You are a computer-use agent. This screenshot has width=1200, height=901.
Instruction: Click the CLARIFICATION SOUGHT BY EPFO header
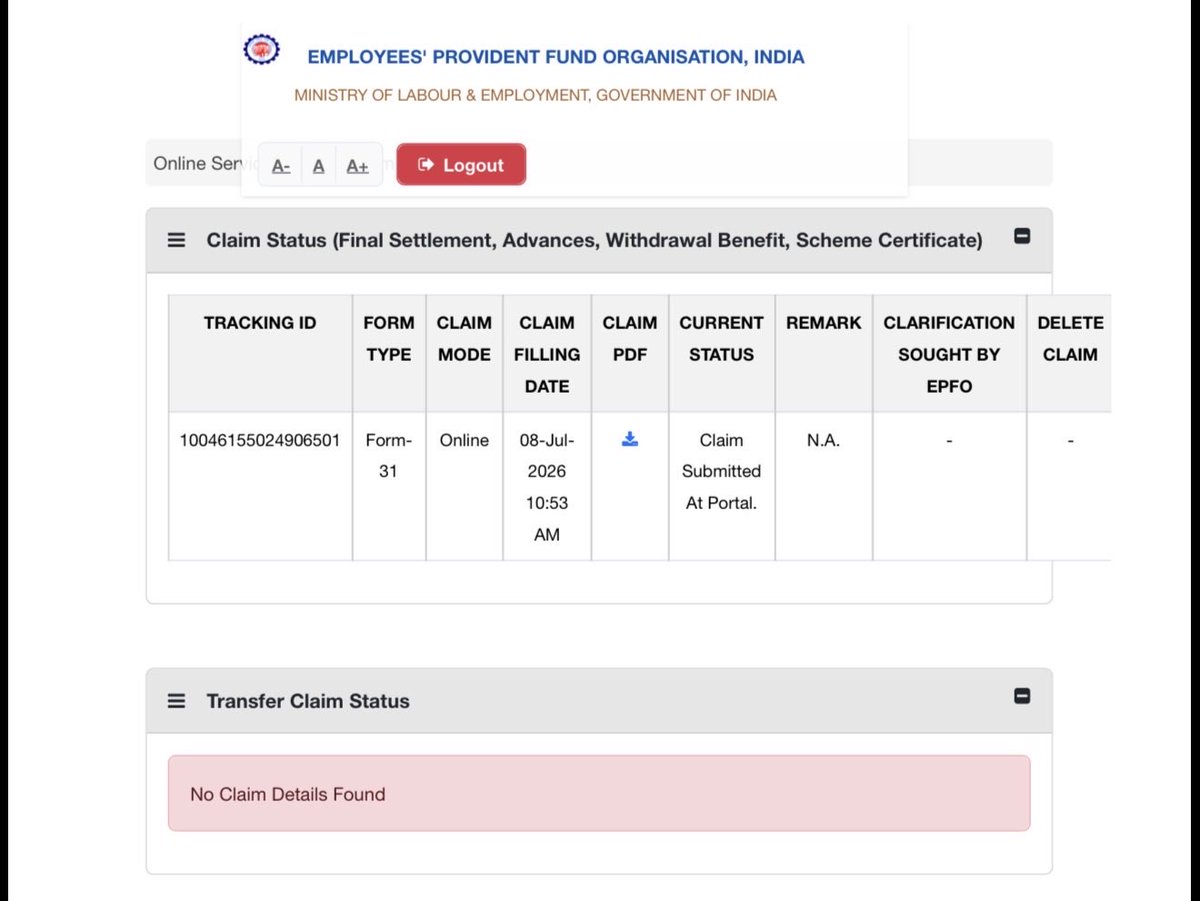[x=949, y=354]
